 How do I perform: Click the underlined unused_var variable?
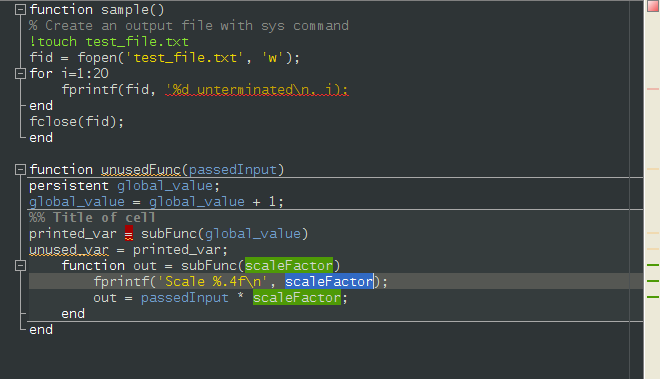pos(69,250)
